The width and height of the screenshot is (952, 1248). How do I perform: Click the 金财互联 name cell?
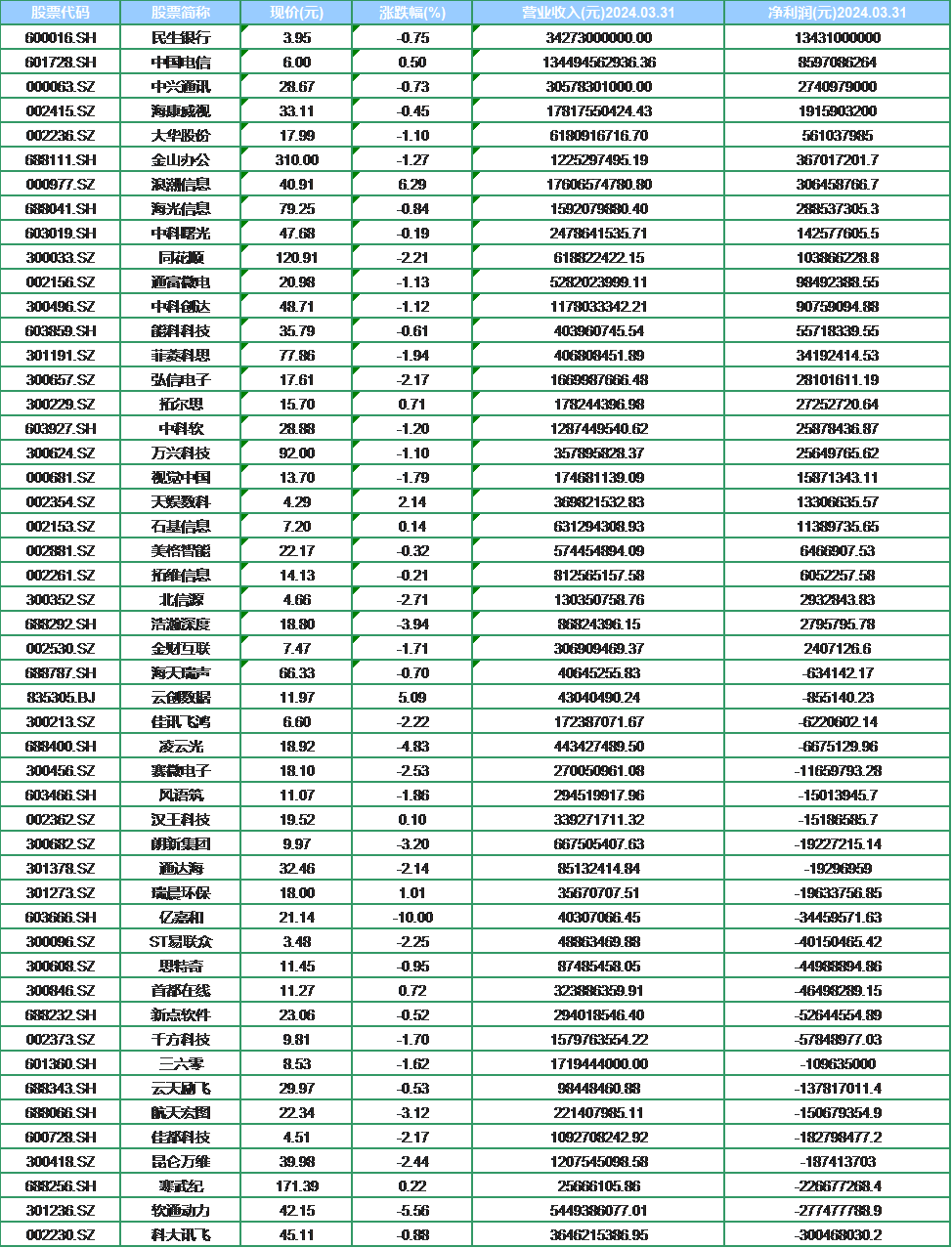(x=181, y=648)
